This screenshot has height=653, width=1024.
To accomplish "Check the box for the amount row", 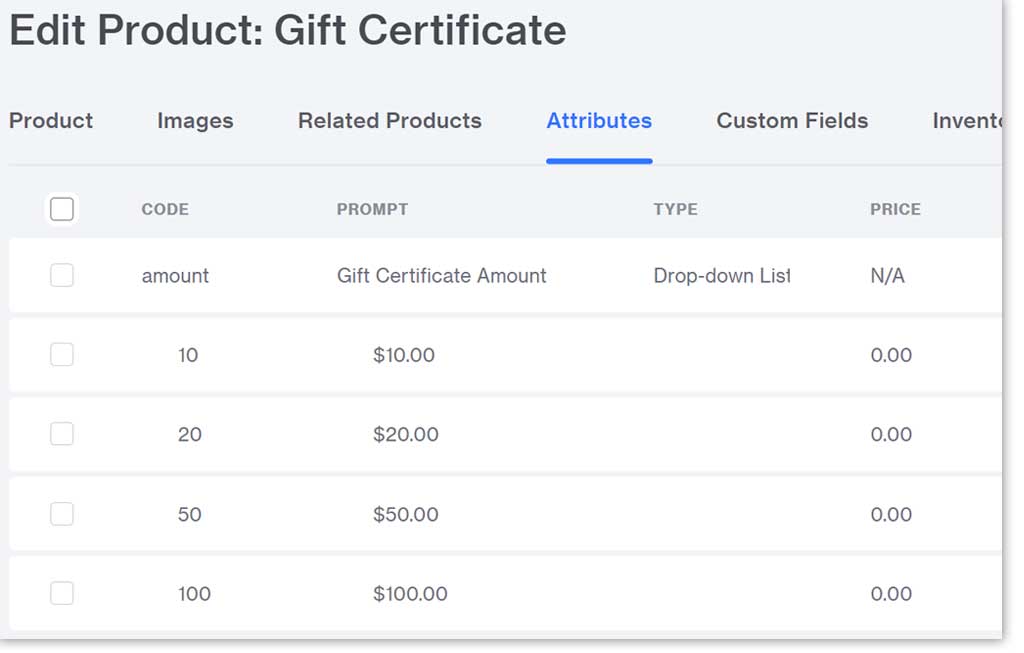I will pyautogui.click(x=62, y=275).
